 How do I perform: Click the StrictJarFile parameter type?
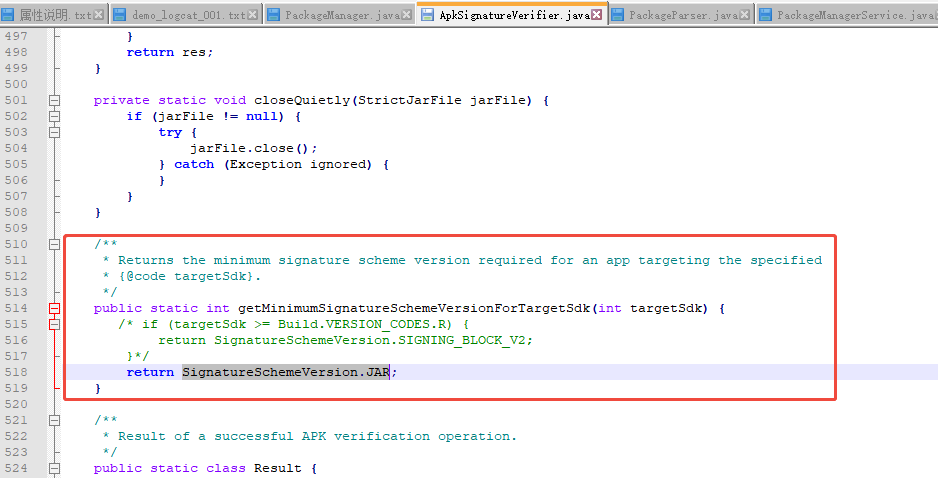[x=410, y=101]
